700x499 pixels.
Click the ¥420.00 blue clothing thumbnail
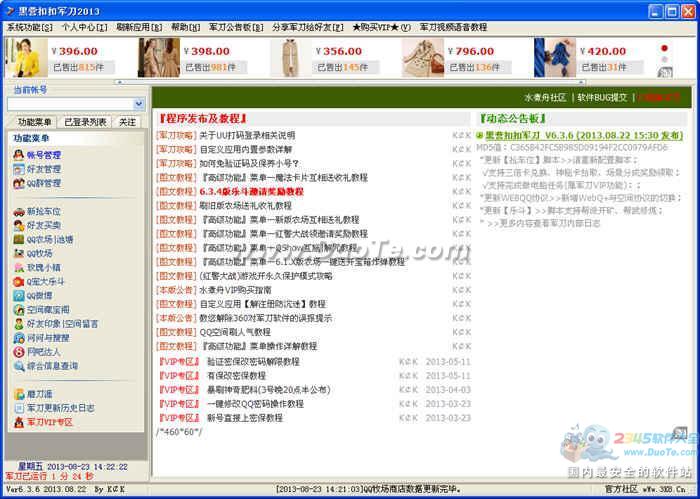[x=555, y=58]
